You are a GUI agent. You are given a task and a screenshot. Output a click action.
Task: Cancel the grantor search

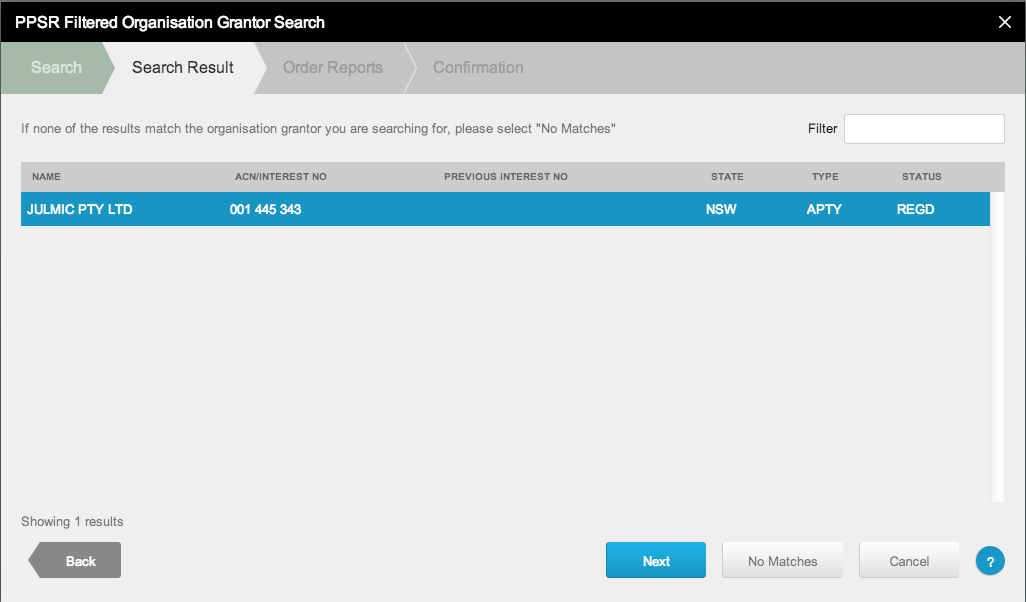909,560
